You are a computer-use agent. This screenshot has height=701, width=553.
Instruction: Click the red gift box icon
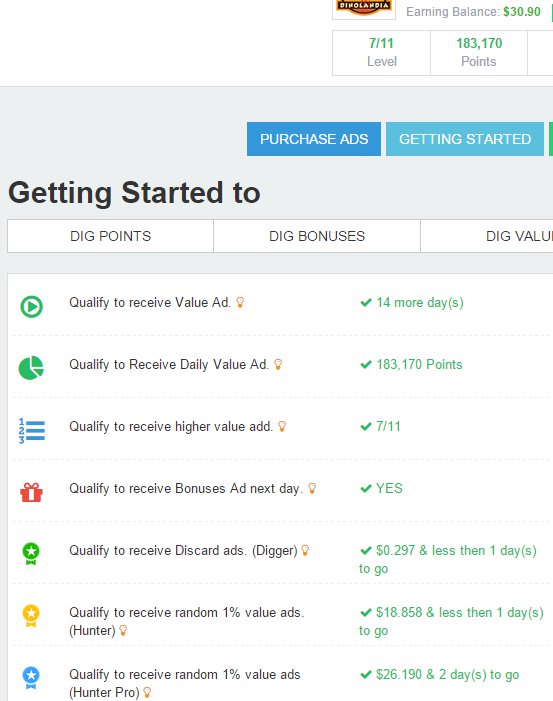pyautogui.click(x=31, y=492)
